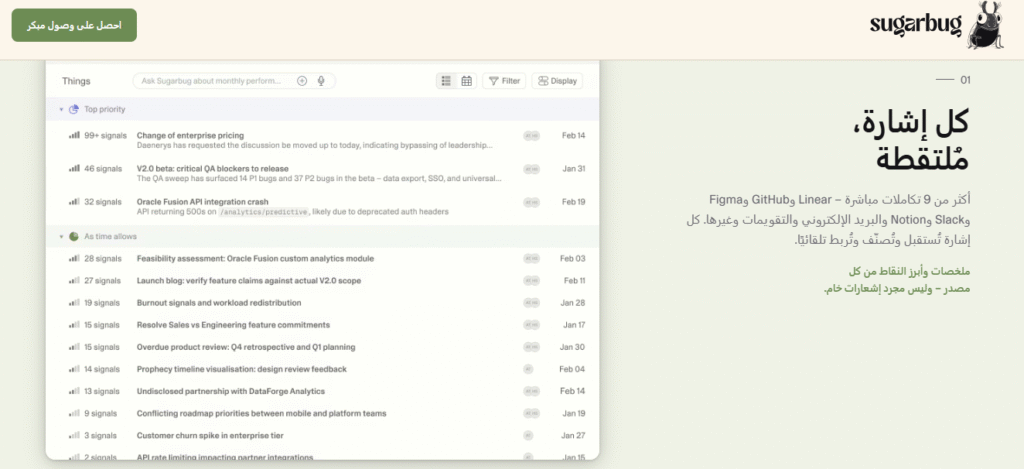Switch to list view layout

coord(446,81)
